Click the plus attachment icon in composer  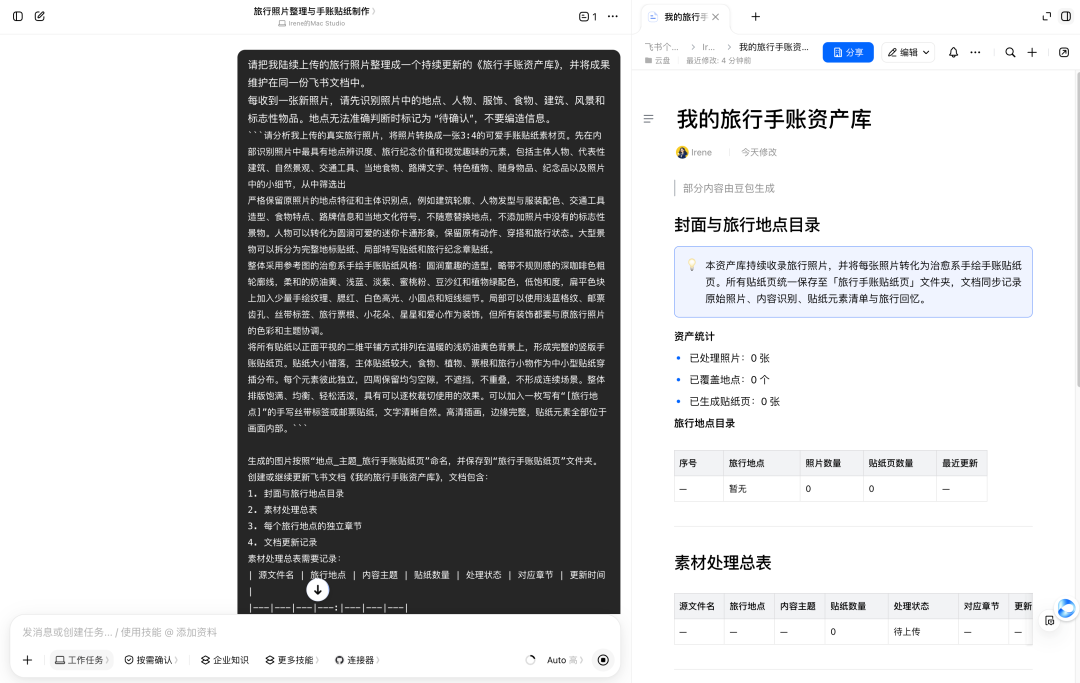tap(28, 660)
